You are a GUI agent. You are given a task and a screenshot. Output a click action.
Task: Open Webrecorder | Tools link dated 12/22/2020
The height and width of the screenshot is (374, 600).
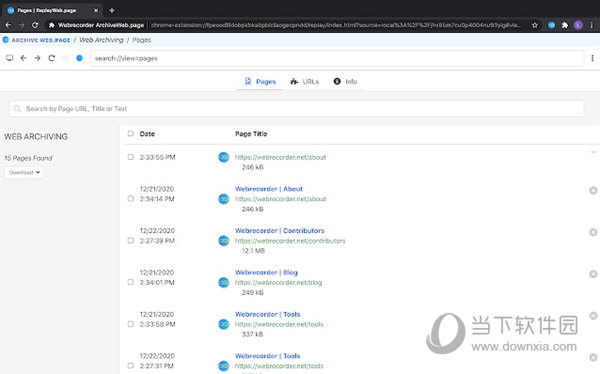pos(267,356)
